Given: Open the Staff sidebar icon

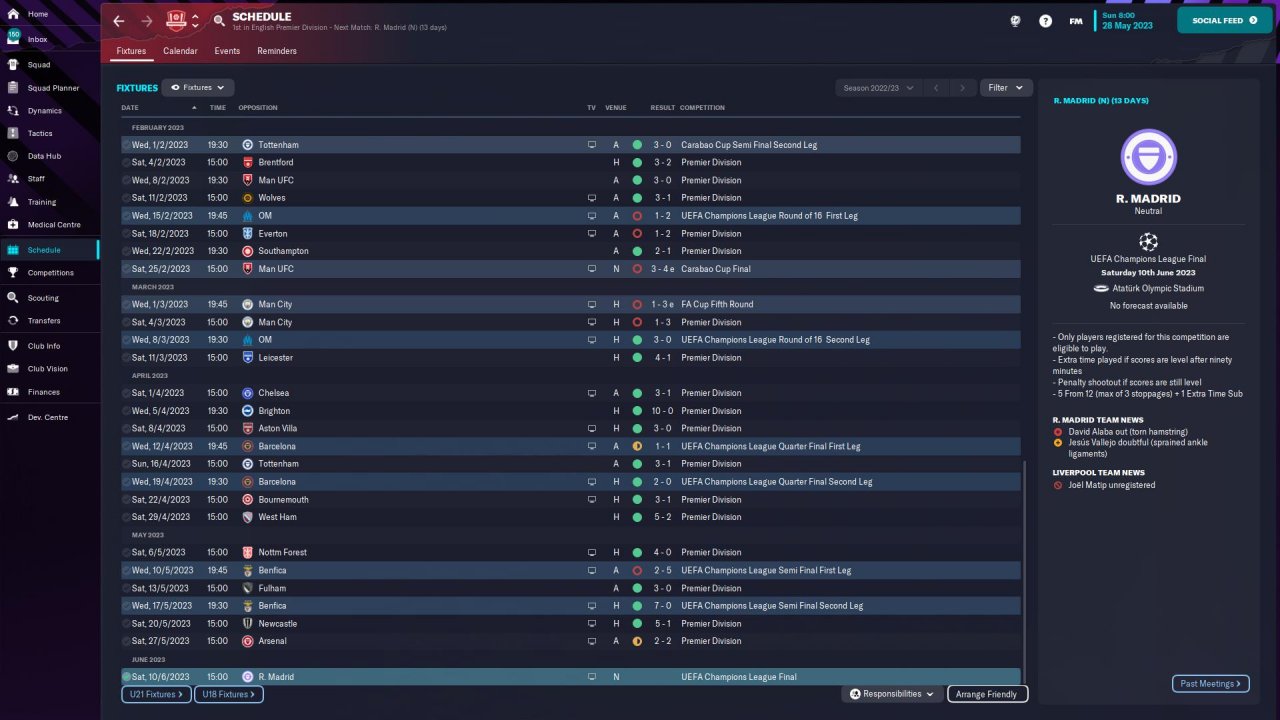Looking at the screenshot, I should [x=13, y=179].
